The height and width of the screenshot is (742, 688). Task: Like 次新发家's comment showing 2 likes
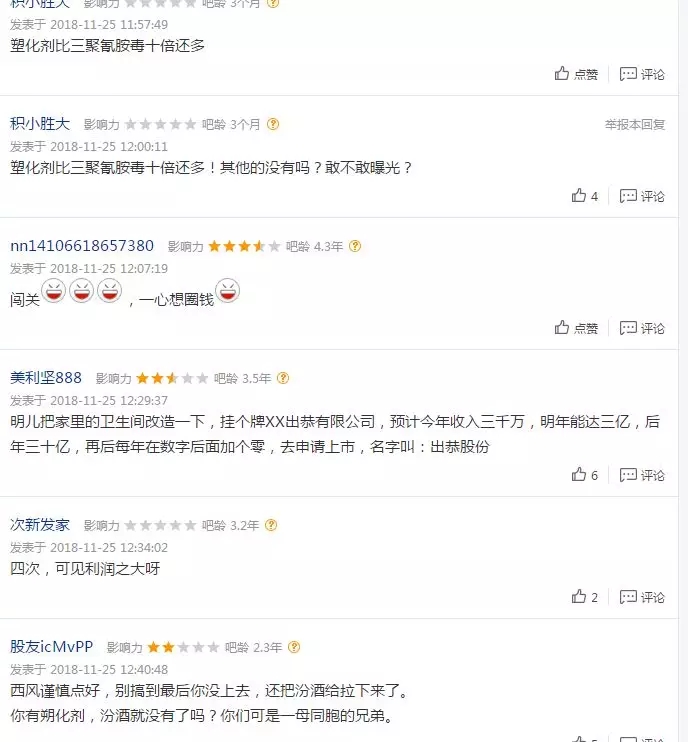coord(584,597)
